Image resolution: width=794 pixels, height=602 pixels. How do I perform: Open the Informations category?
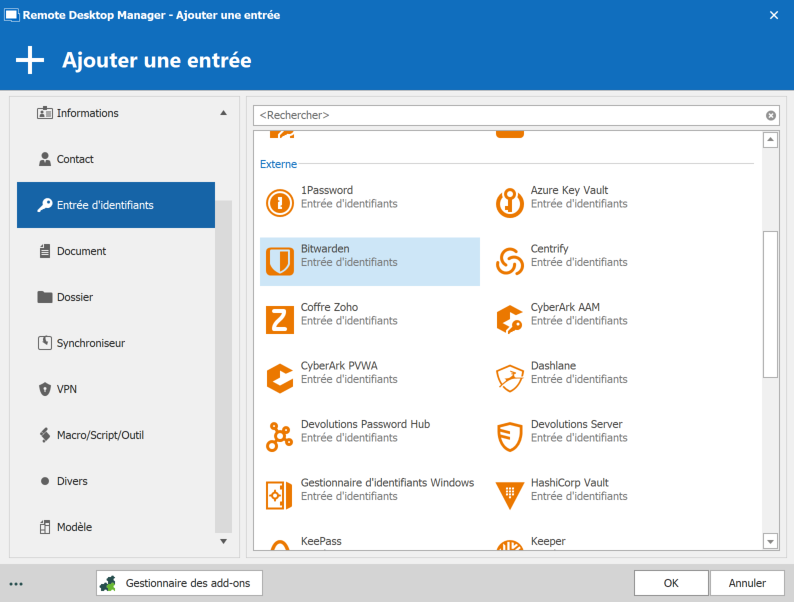click(116, 113)
